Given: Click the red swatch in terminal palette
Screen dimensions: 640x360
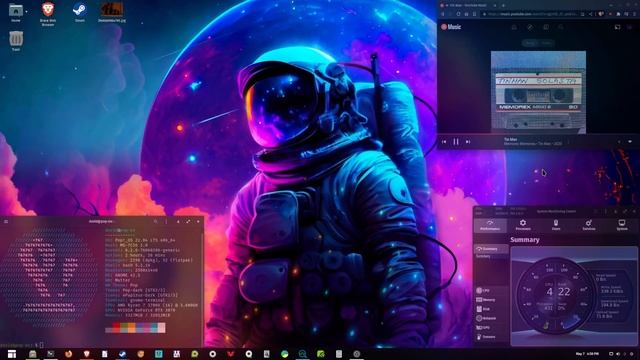Looking at the screenshot, I should click(x=116, y=328).
